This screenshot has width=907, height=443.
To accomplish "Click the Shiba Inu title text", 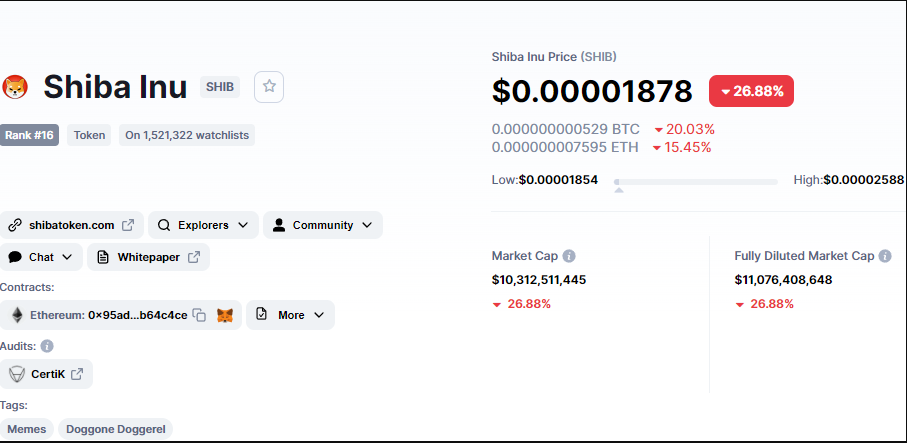I will tap(115, 87).
